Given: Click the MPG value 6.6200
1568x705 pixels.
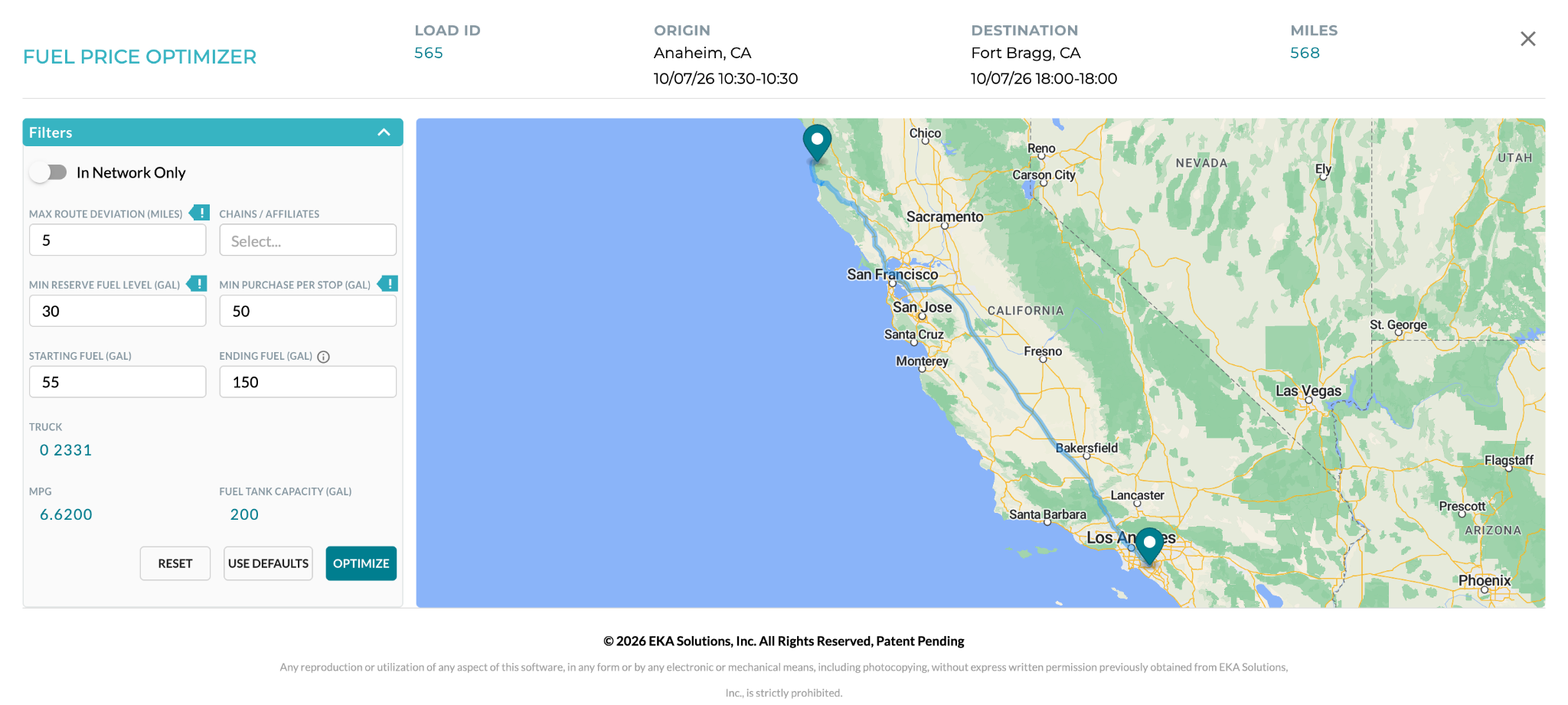Looking at the screenshot, I should (66, 514).
